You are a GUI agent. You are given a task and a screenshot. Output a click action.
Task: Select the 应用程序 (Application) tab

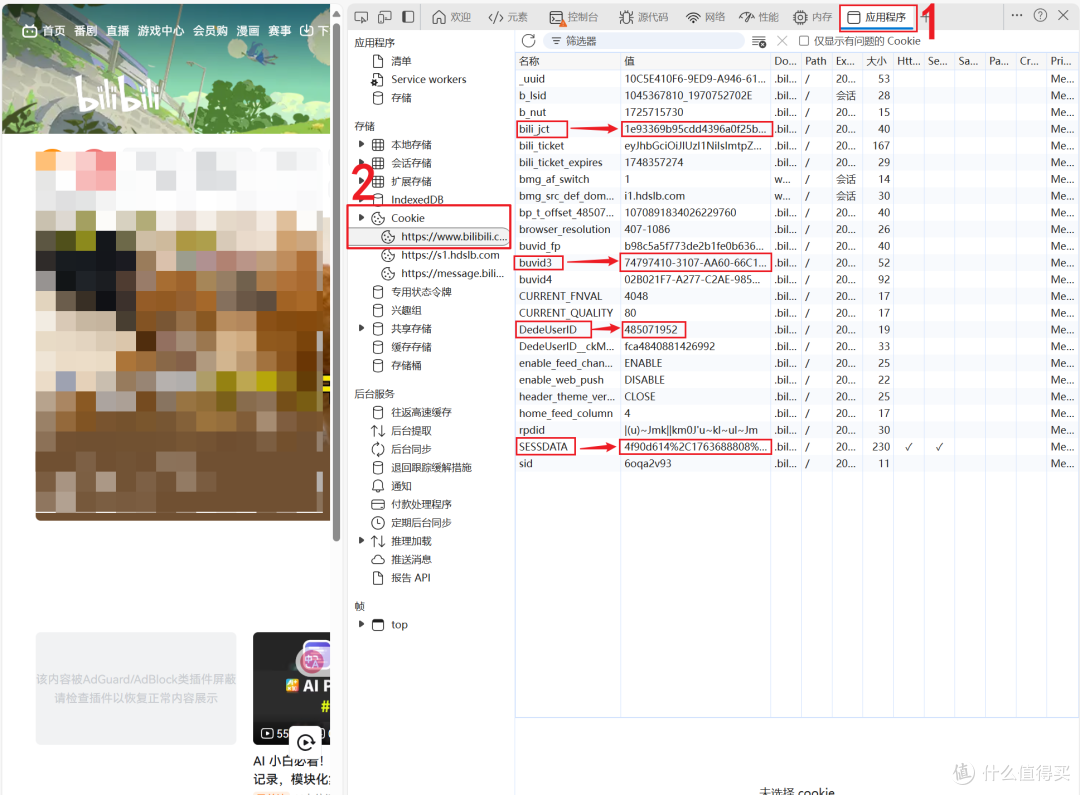877,17
